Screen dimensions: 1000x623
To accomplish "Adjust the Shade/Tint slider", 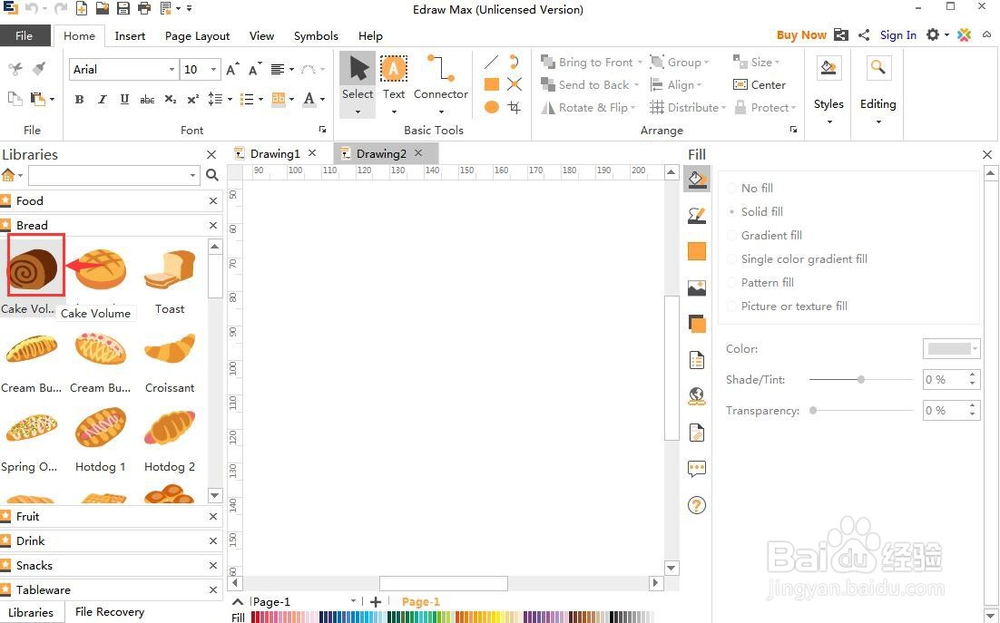I will 860,379.
